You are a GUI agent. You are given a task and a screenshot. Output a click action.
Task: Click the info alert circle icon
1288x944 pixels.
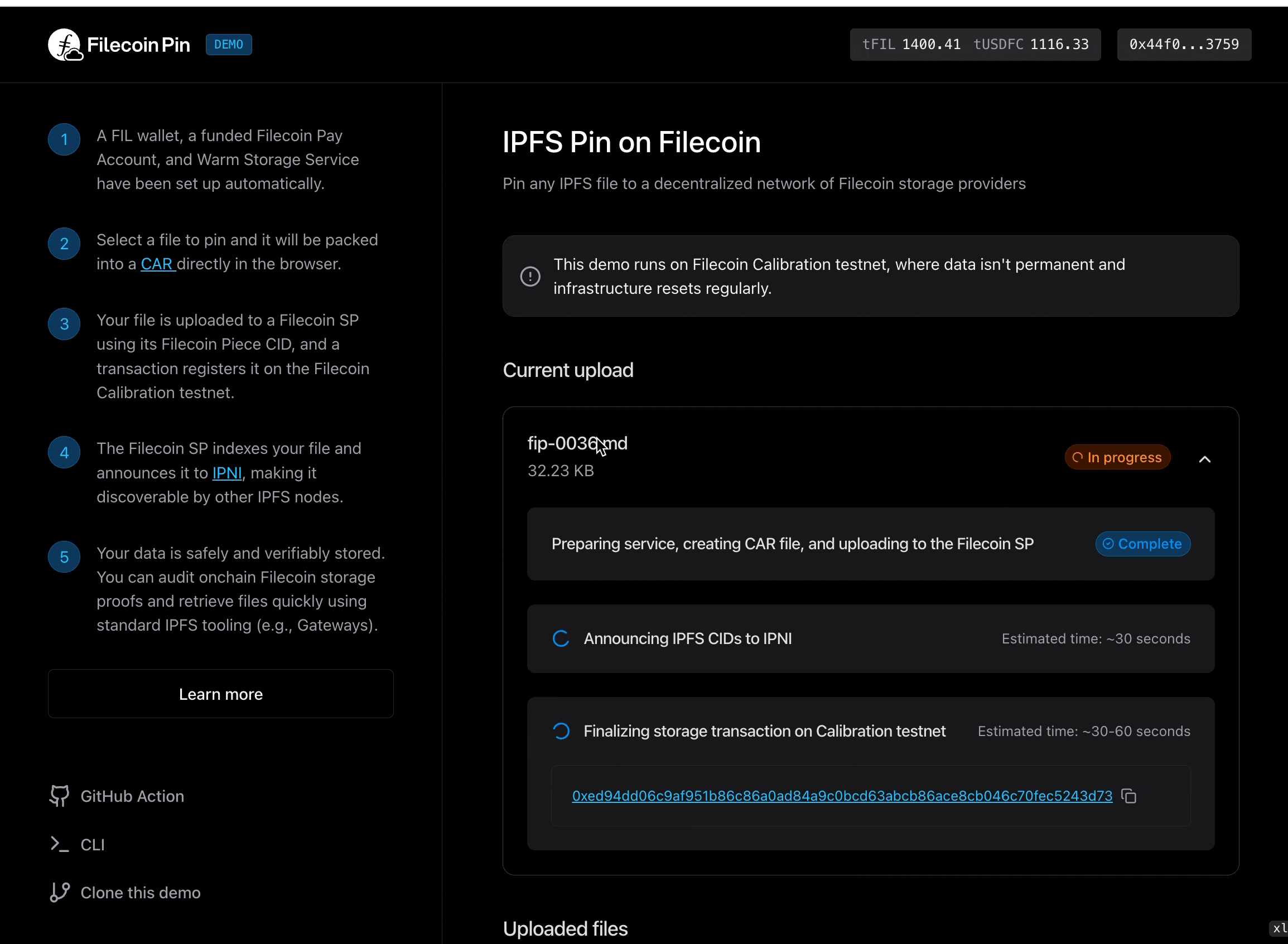(x=530, y=277)
